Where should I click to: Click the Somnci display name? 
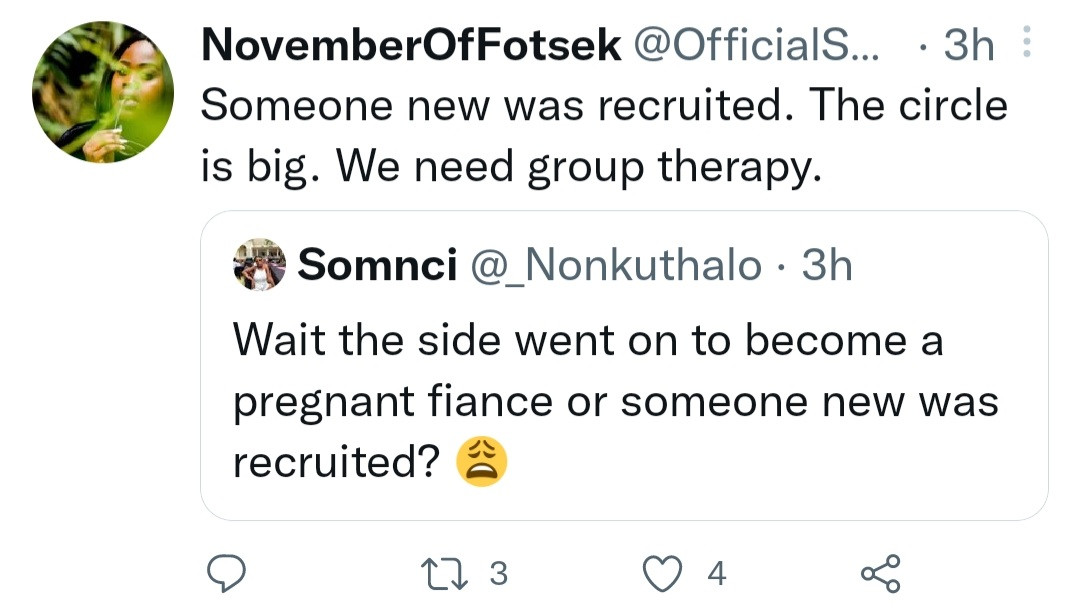(377, 265)
